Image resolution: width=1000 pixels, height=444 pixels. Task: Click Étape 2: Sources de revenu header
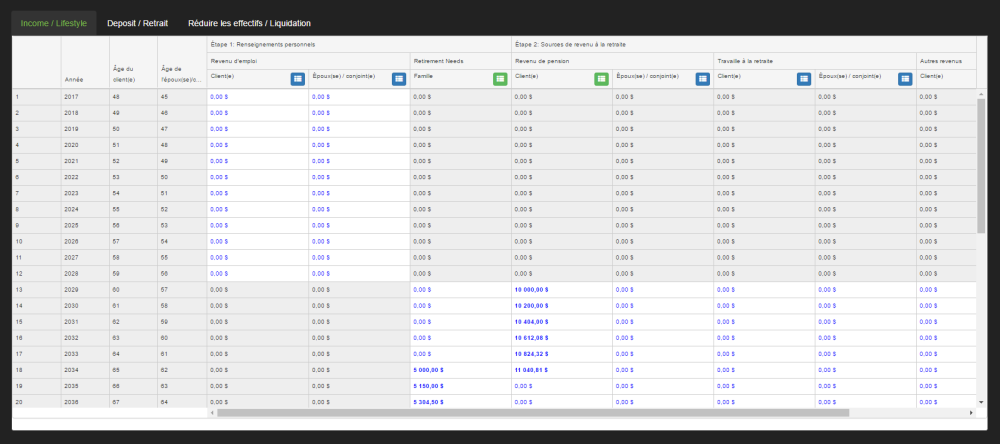(x=744, y=45)
